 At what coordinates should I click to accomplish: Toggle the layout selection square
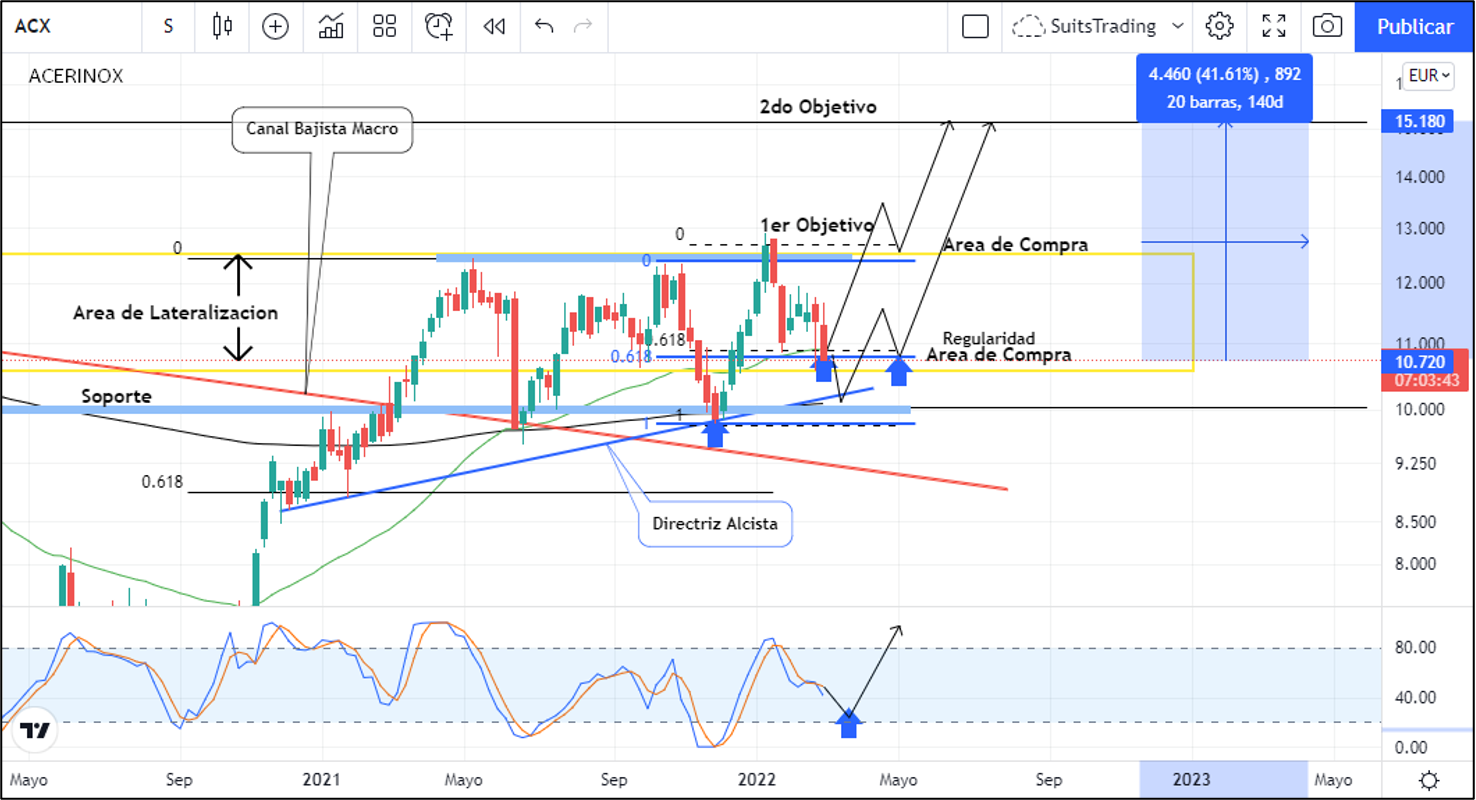pyautogui.click(x=975, y=27)
